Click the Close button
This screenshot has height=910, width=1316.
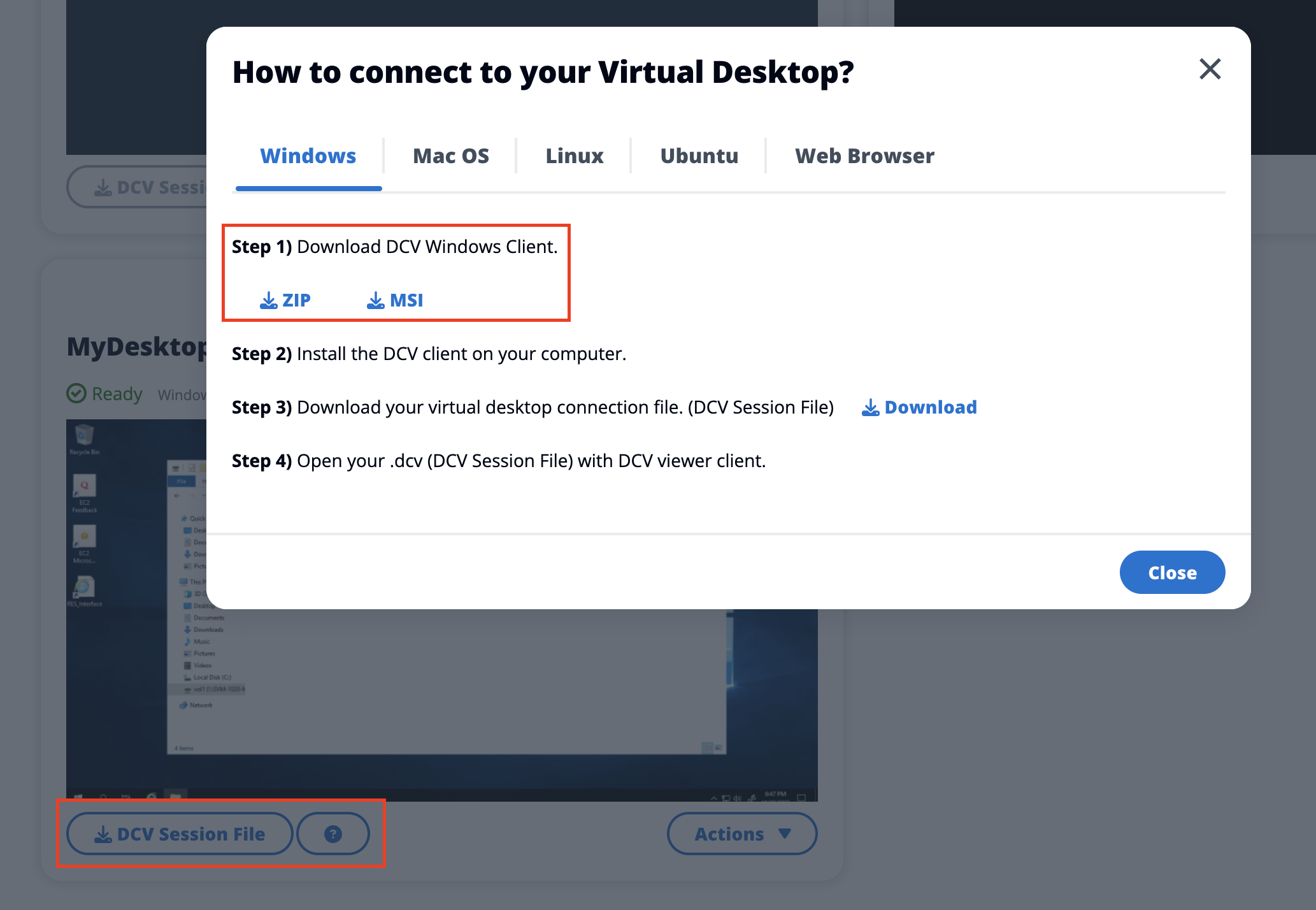(x=1171, y=572)
